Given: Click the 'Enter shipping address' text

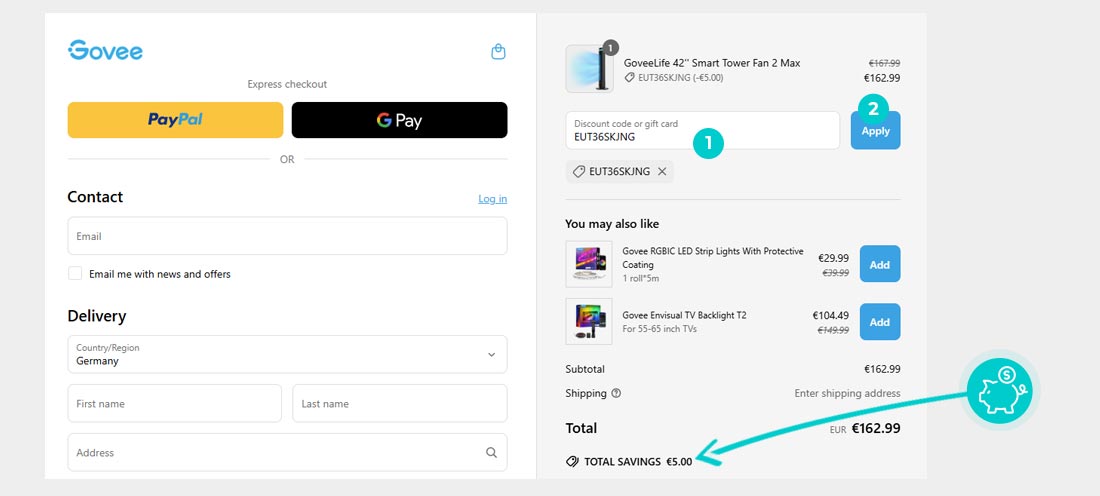Looking at the screenshot, I should coord(847,393).
